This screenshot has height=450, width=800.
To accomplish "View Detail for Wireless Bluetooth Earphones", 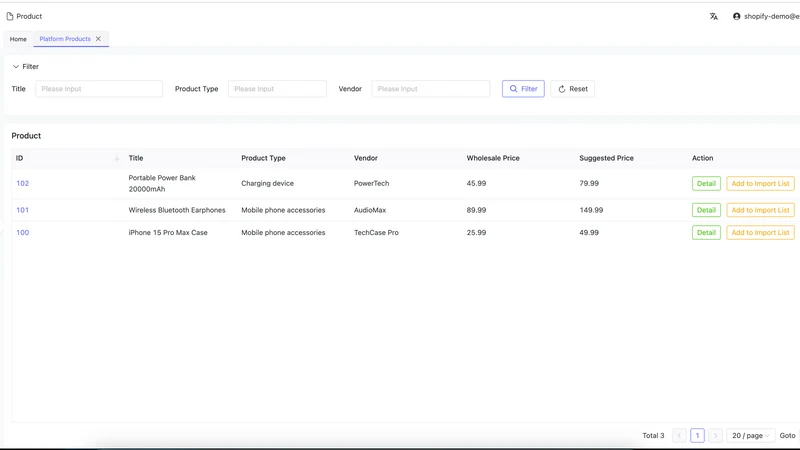I will pyautogui.click(x=706, y=210).
